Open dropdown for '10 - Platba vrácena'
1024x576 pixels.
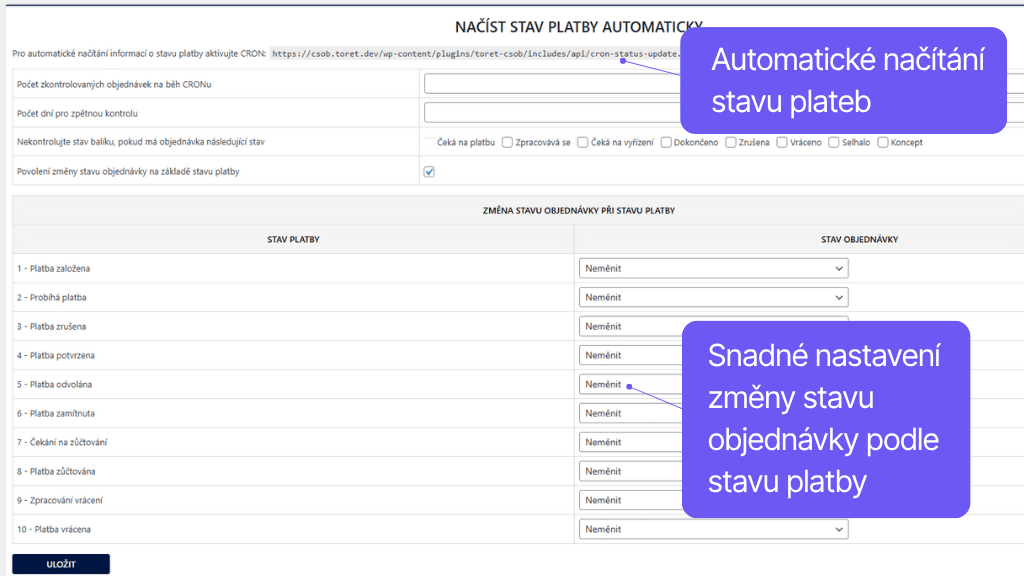coord(714,529)
